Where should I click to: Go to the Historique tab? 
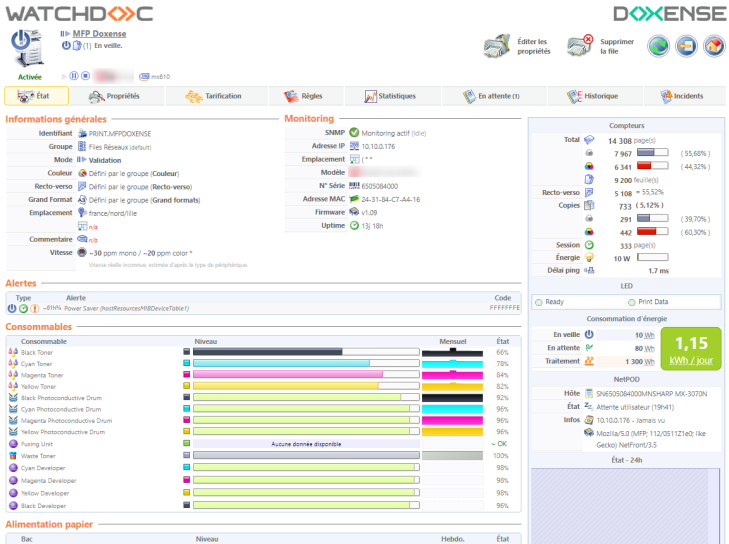(x=593, y=96)
